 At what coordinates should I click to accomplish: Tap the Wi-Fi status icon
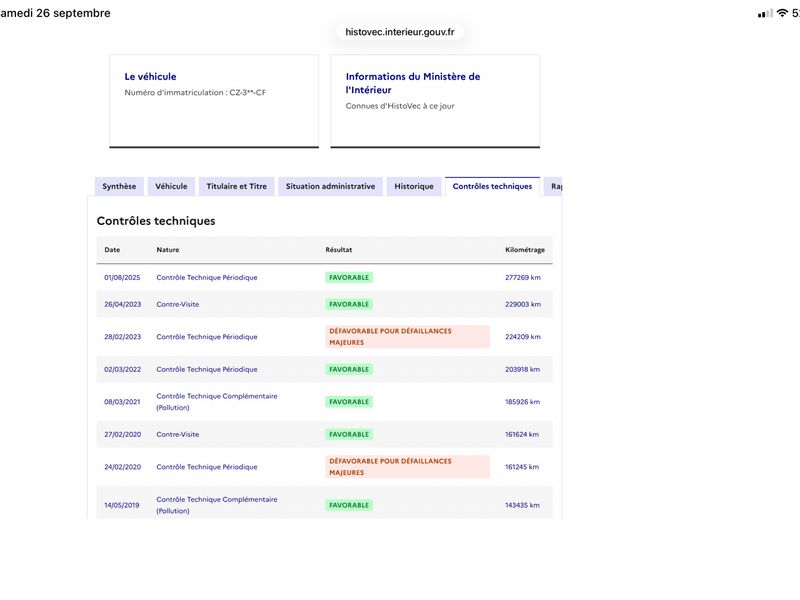tap(782, 13)
